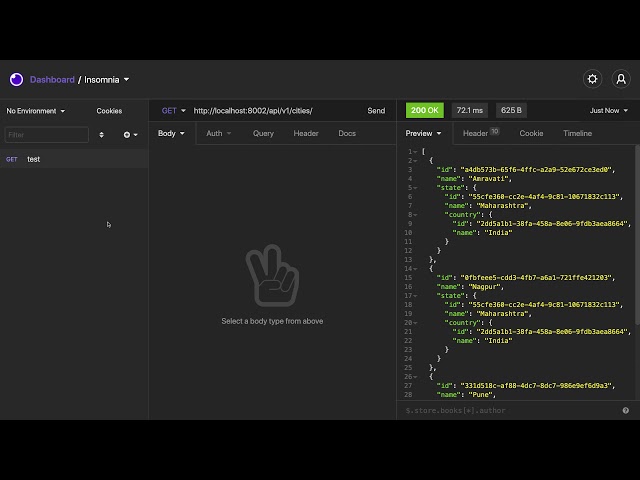The image size is (640, 480).
Task: Click the "Nagpur" name value
Action: [484, 287]
